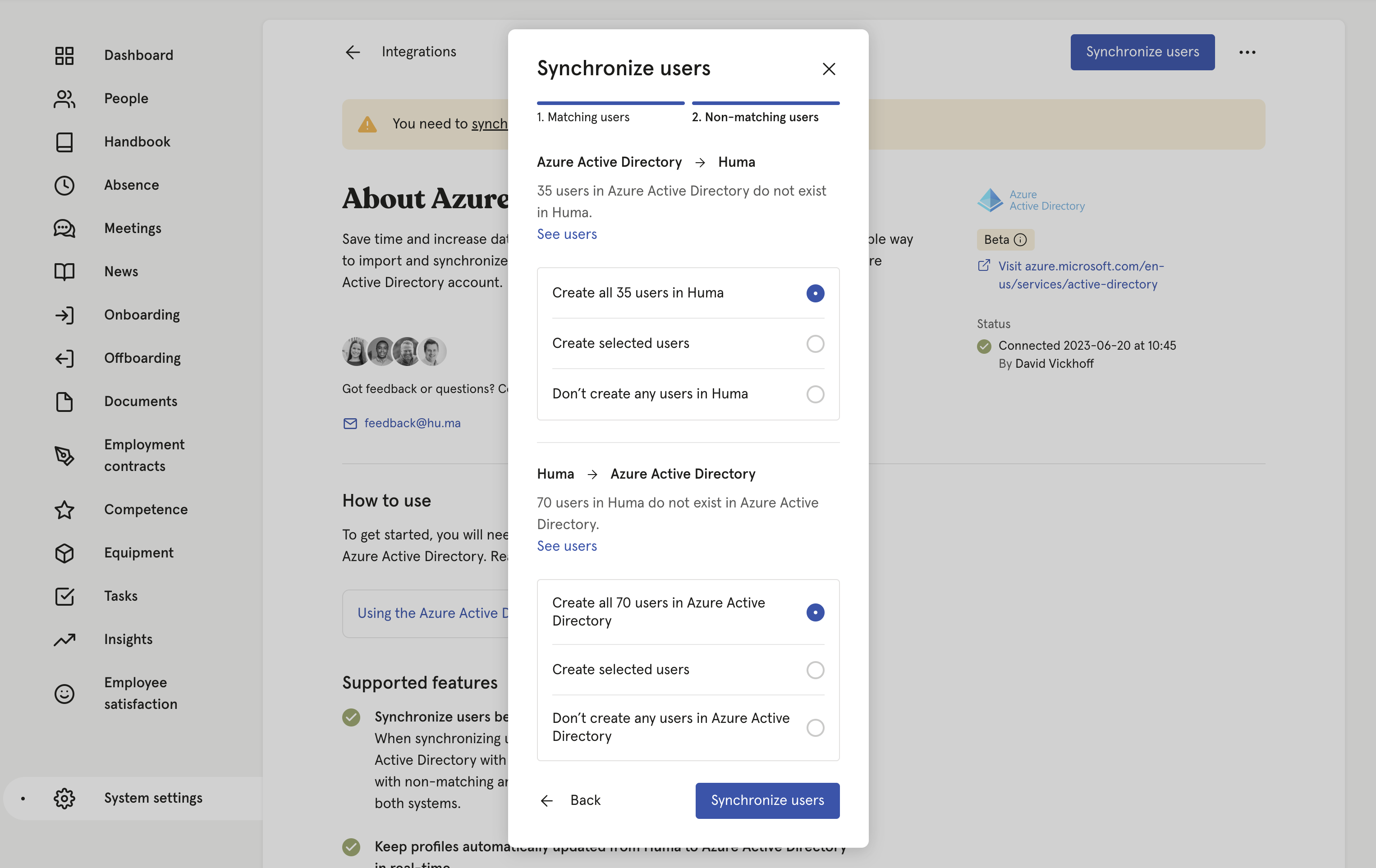Click the Onboarding arrow-in icon
Viewport: 1376px width, 868px height.
[x=64, y=315]
